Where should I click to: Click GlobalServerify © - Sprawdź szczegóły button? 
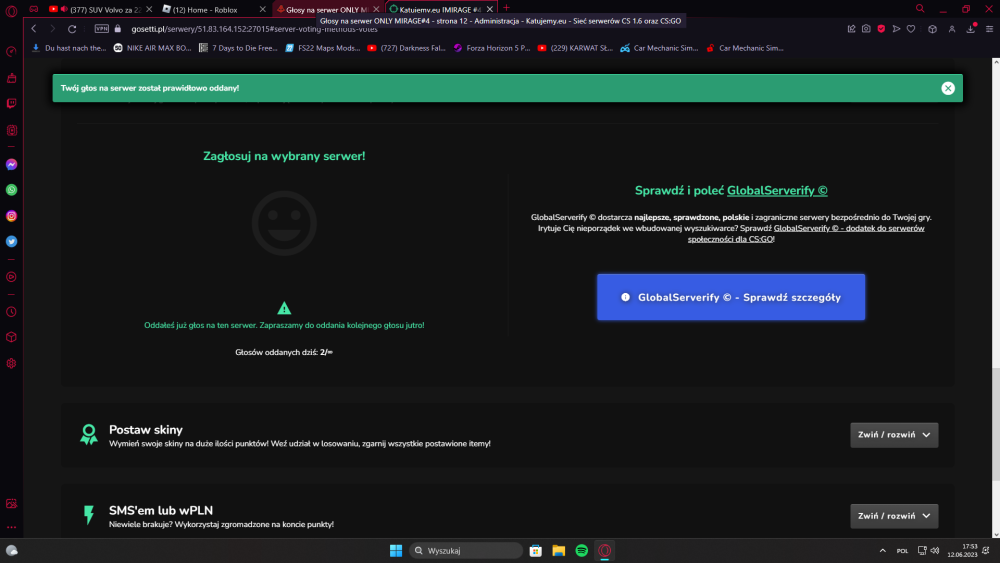(731, 297)
